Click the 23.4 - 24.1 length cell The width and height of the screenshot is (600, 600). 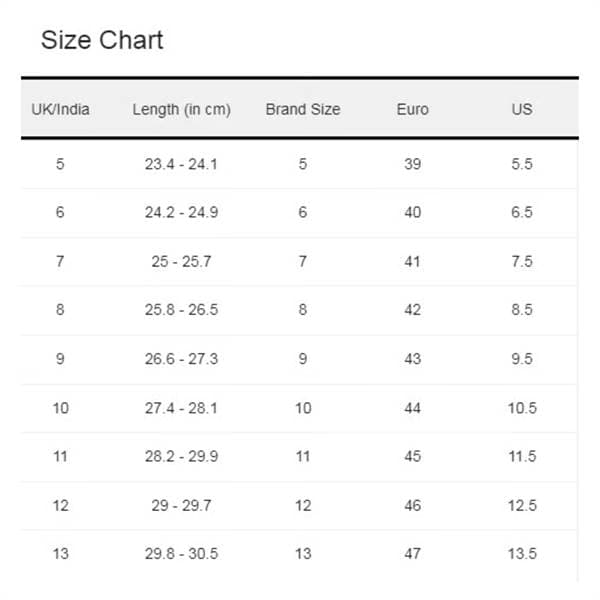[x=181, y=164]
